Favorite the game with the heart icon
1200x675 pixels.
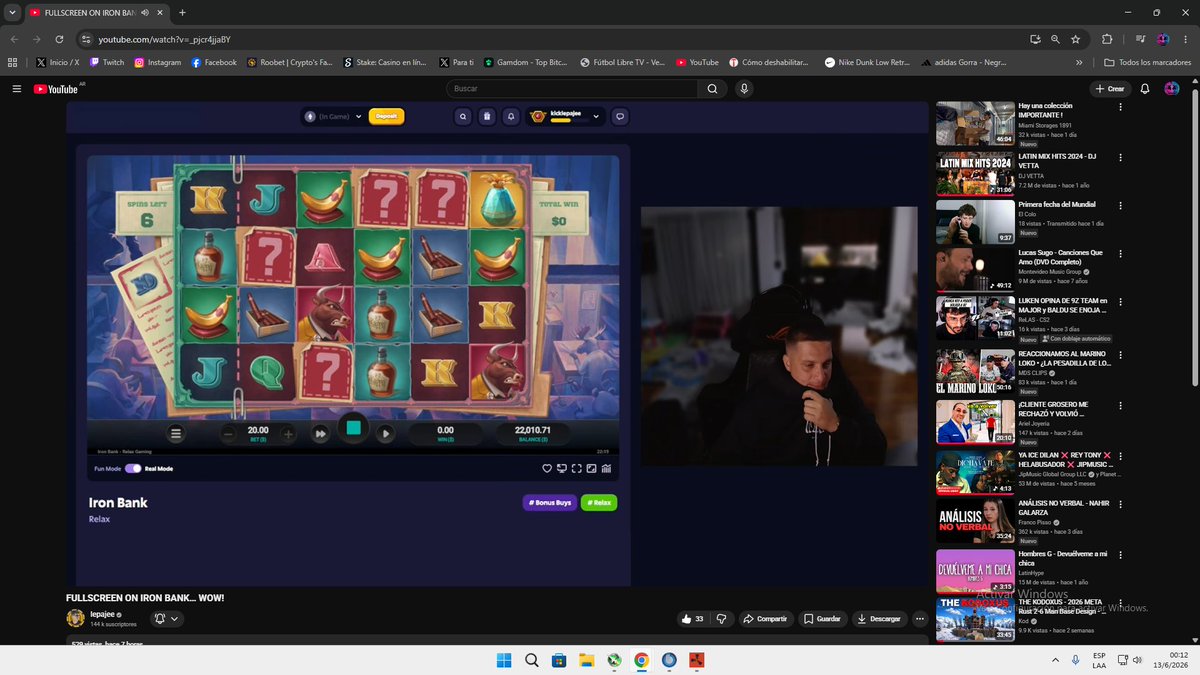(x=547, y=468)
